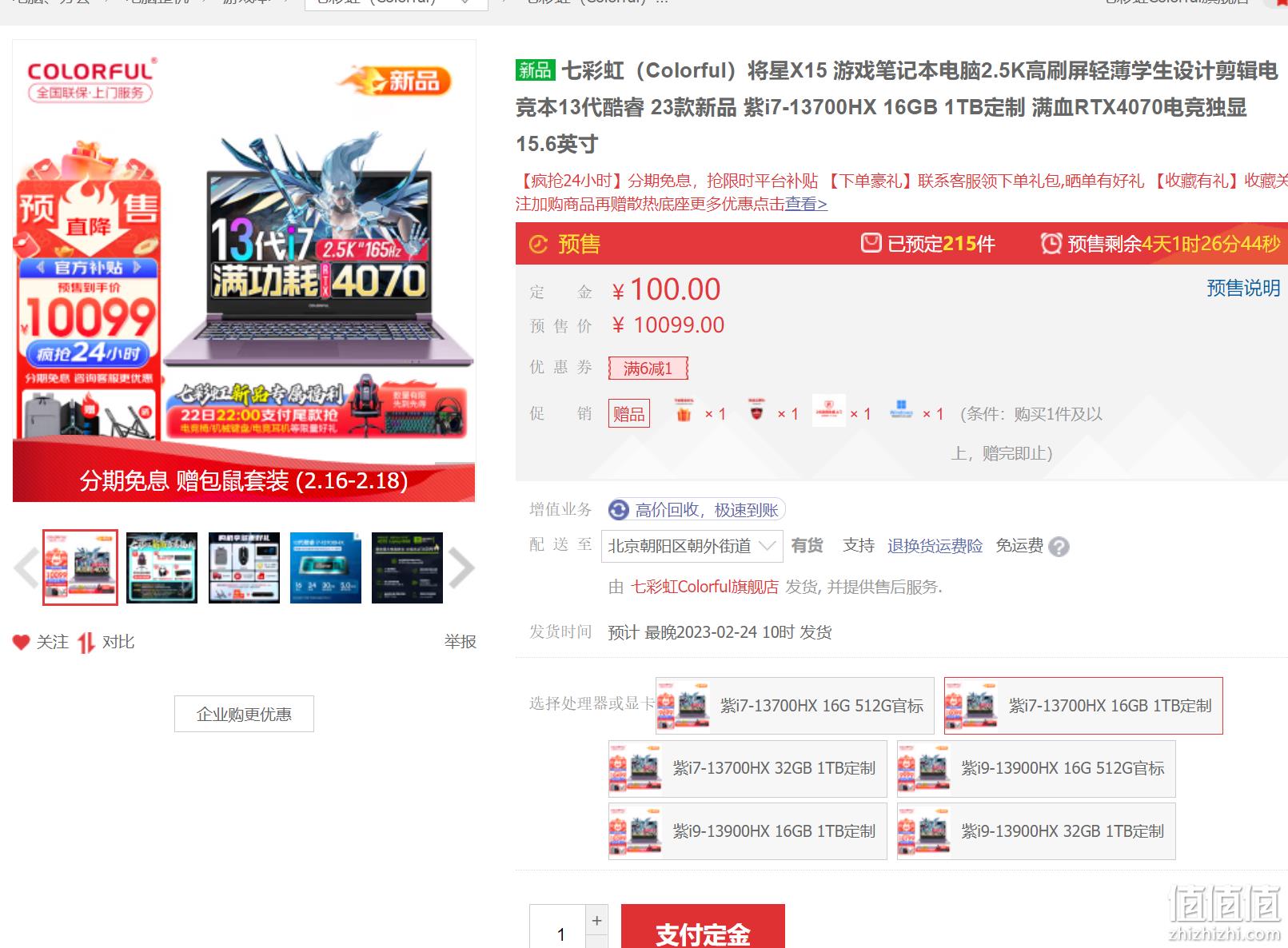Select fifth dark spec thumbnail
This screenshot has width=1288, height=948.
pos(407,568)
